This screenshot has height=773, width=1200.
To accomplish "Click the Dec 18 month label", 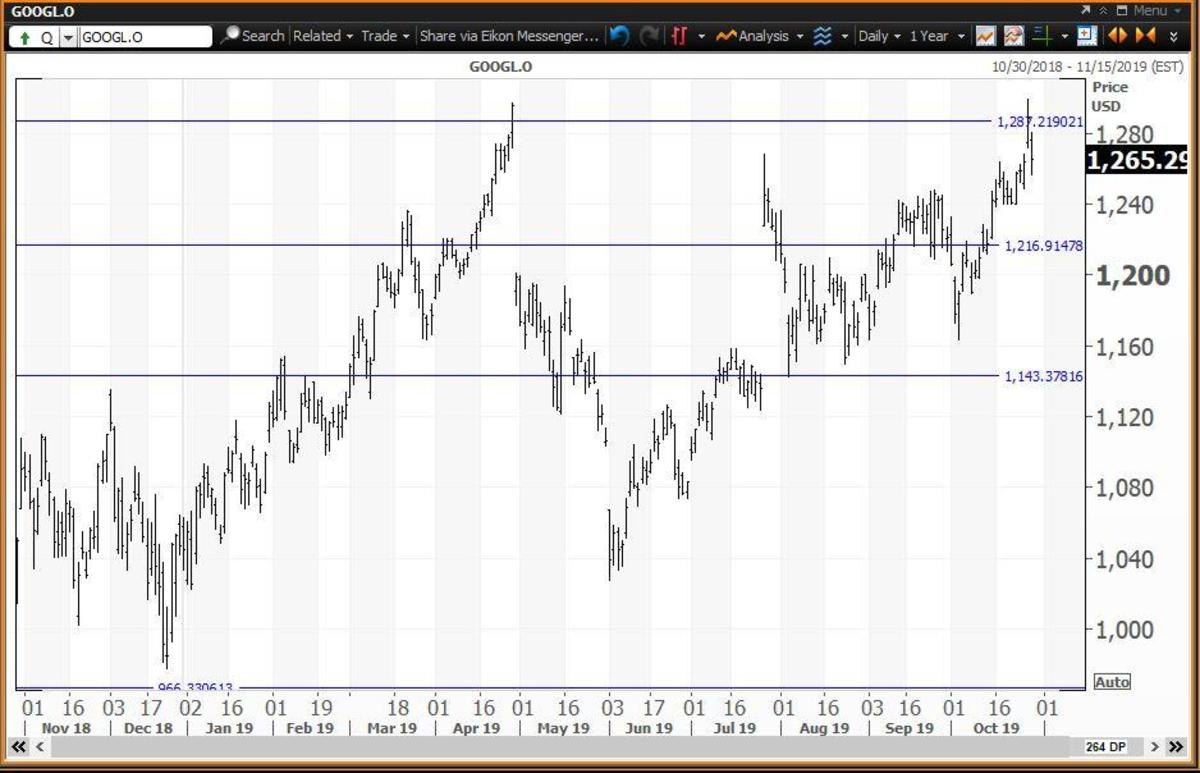I will (x=148, y=728).
